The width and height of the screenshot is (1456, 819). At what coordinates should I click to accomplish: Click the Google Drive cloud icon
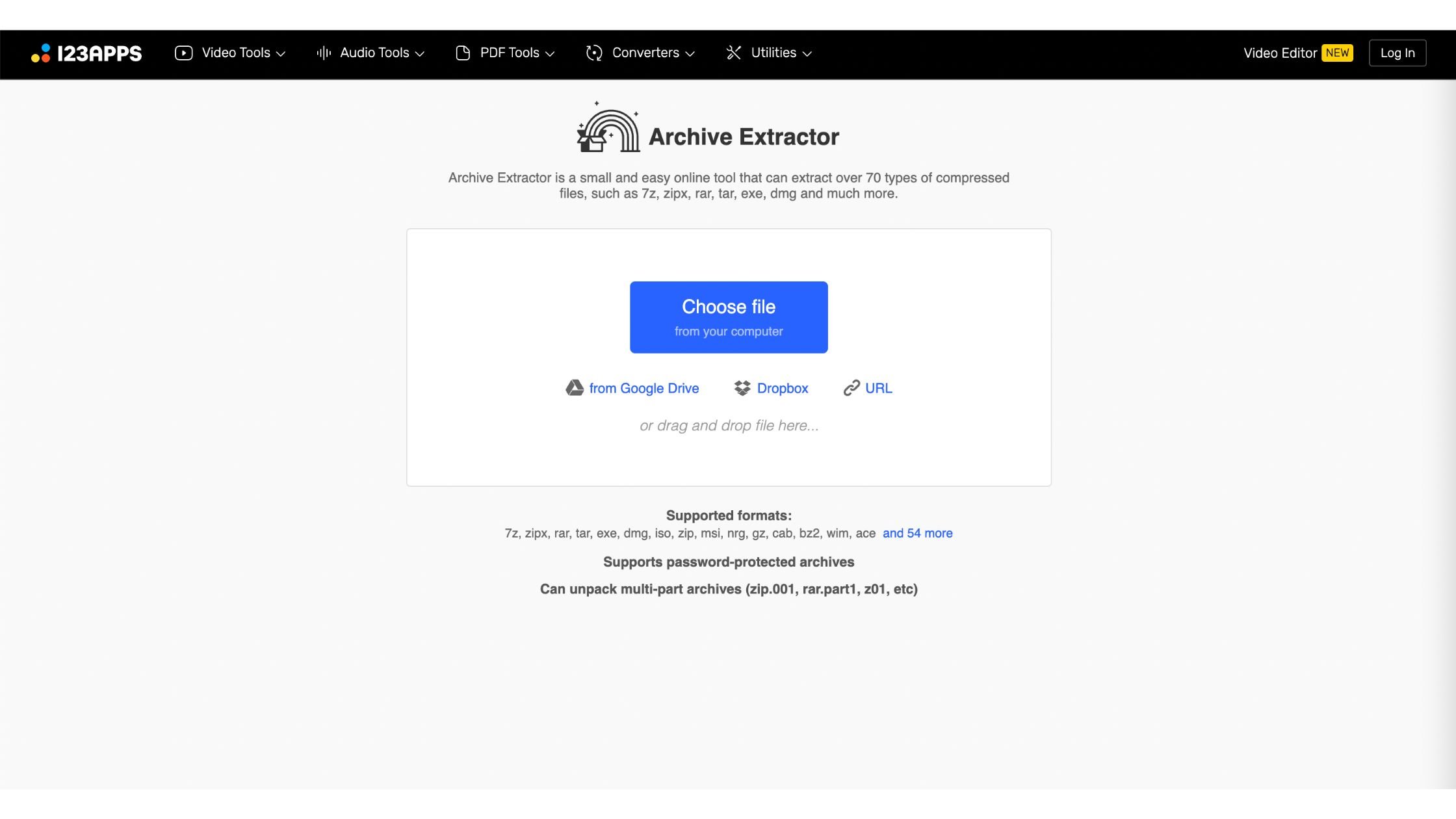[x=574, y=387]
